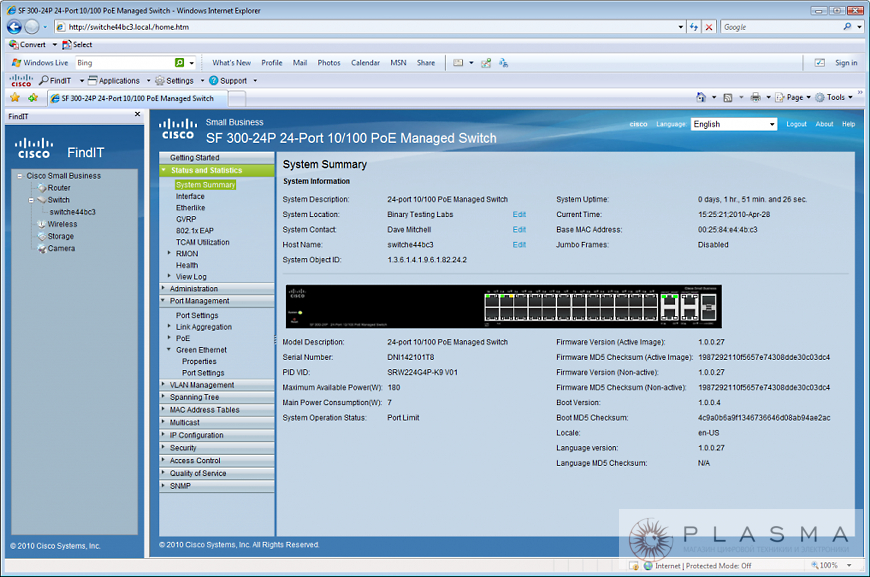Select Wireless in the FindIT tree
This screenshot has height=577, width=870.
[62, 224]
